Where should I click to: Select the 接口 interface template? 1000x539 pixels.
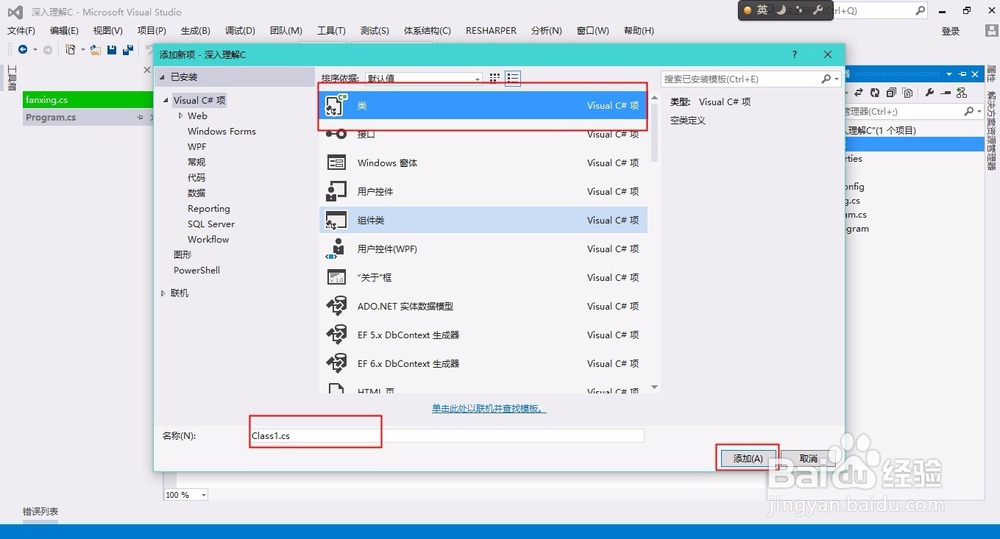click(483, 134)
